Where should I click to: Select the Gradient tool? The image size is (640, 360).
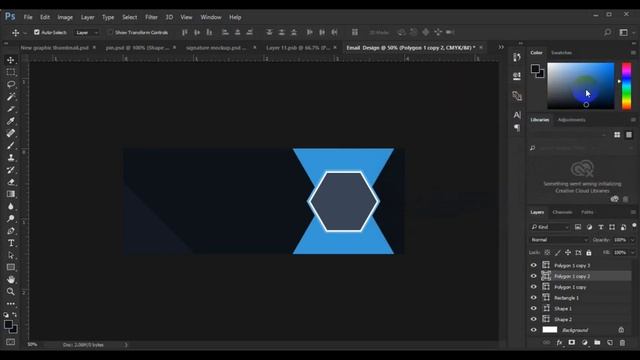tap(11, 194)
